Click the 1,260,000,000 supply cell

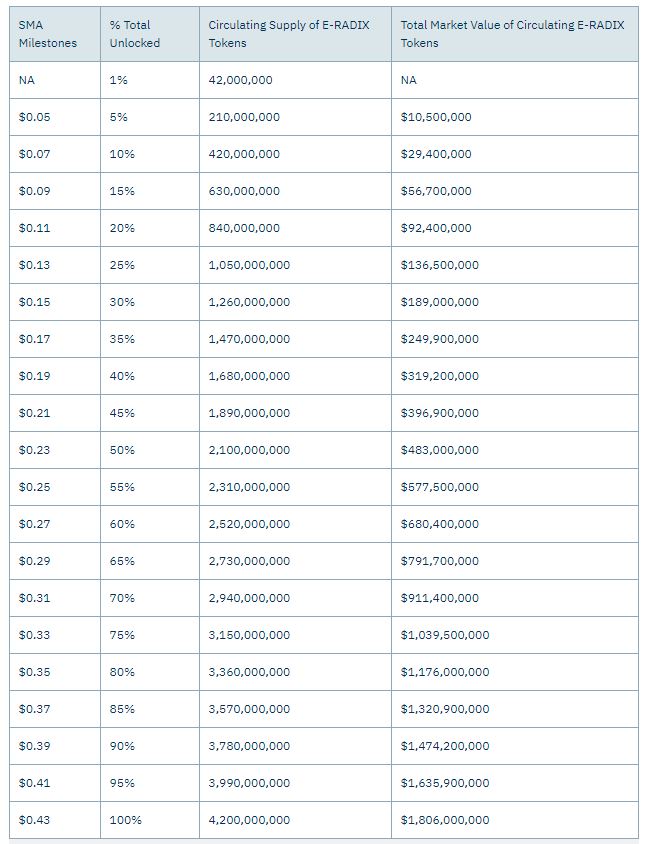pos(295,303)
